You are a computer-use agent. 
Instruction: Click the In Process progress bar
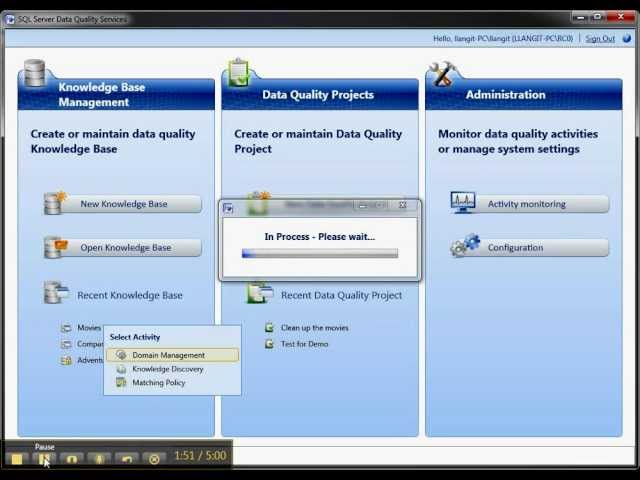pos(320,253)
